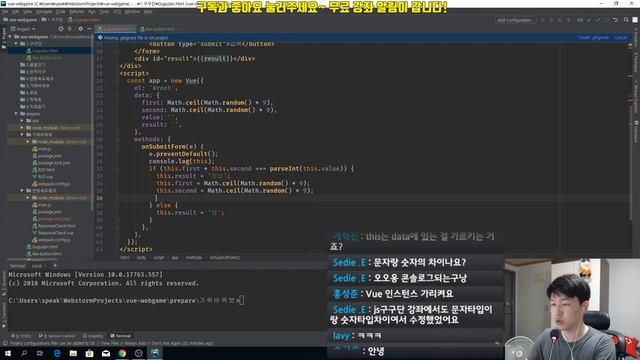Select the red package-lock.json file
The width and height of the screenshot is (640, 360).
coord(51,219)
